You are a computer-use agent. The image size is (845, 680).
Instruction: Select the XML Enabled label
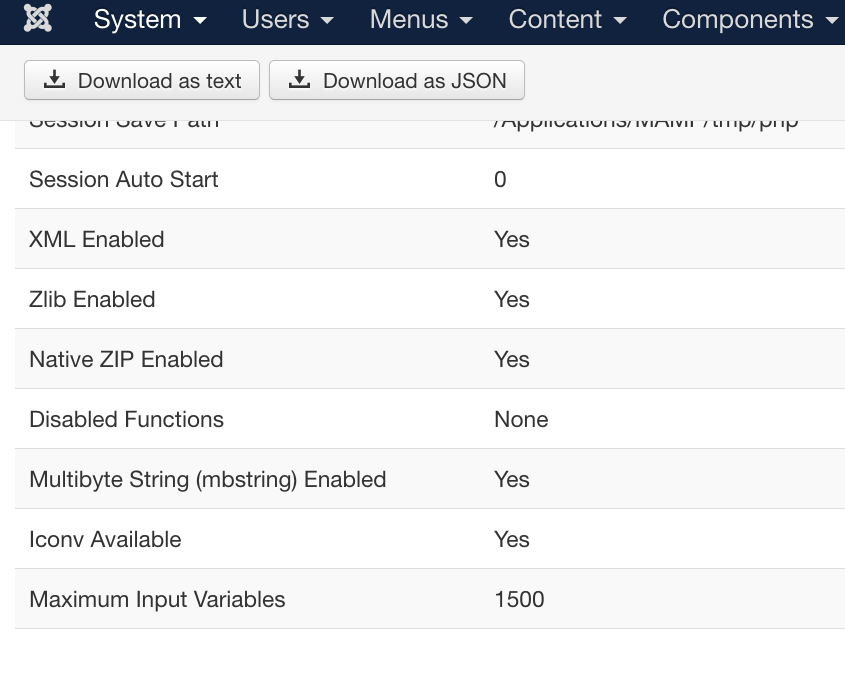[x=96, y=239]
